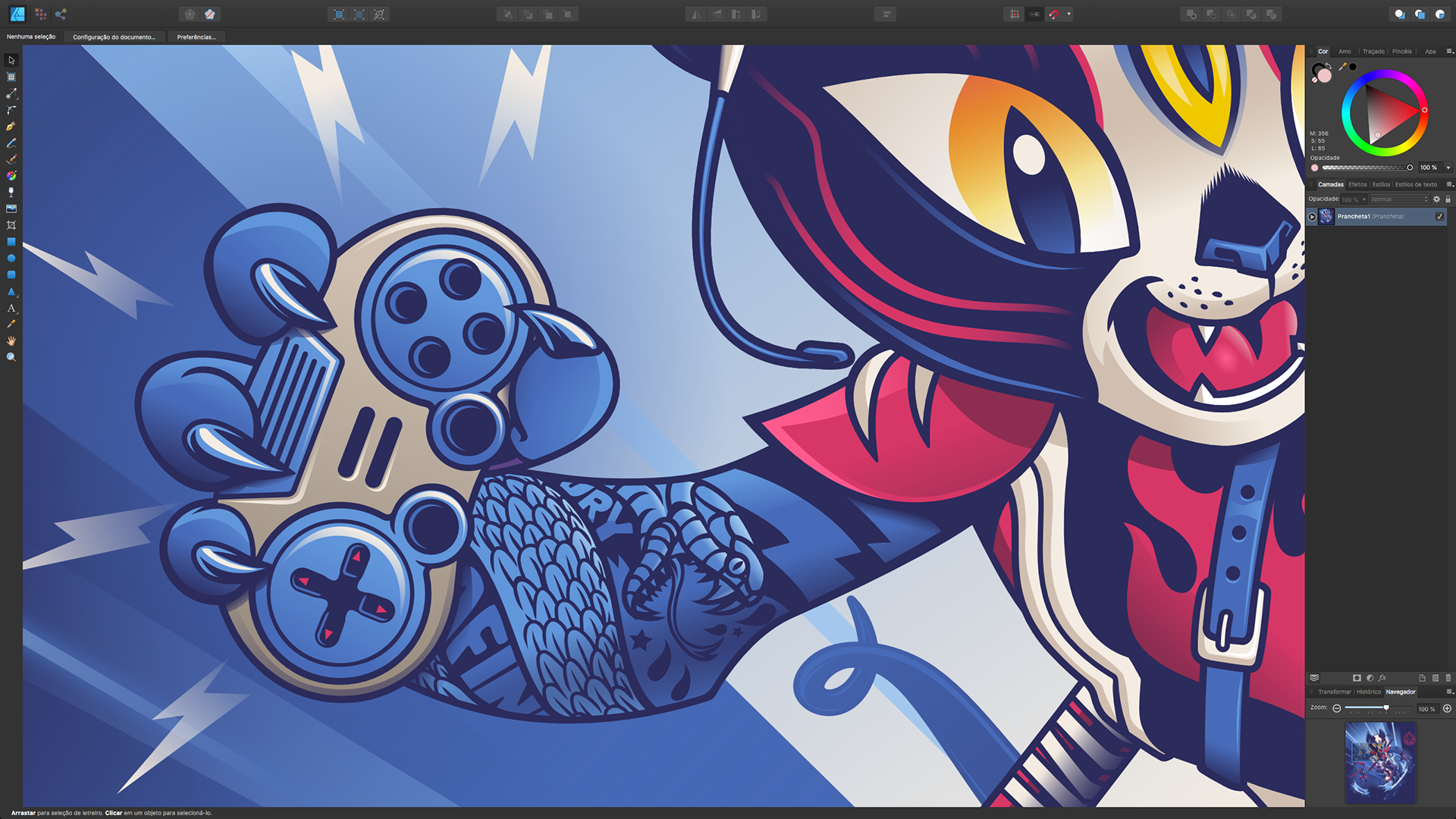Screen dimensions: 1456x819
Task: Toggle the layer lock icon
Action: pos(1448,199)
